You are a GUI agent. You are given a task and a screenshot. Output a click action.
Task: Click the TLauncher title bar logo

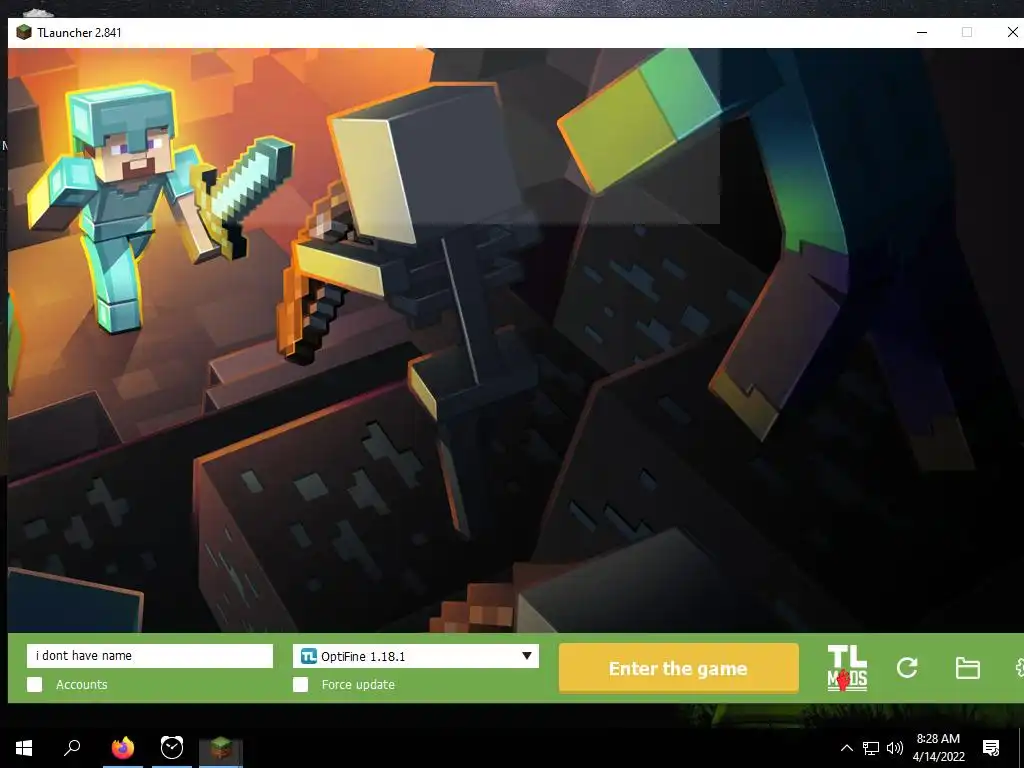point(24,33)
